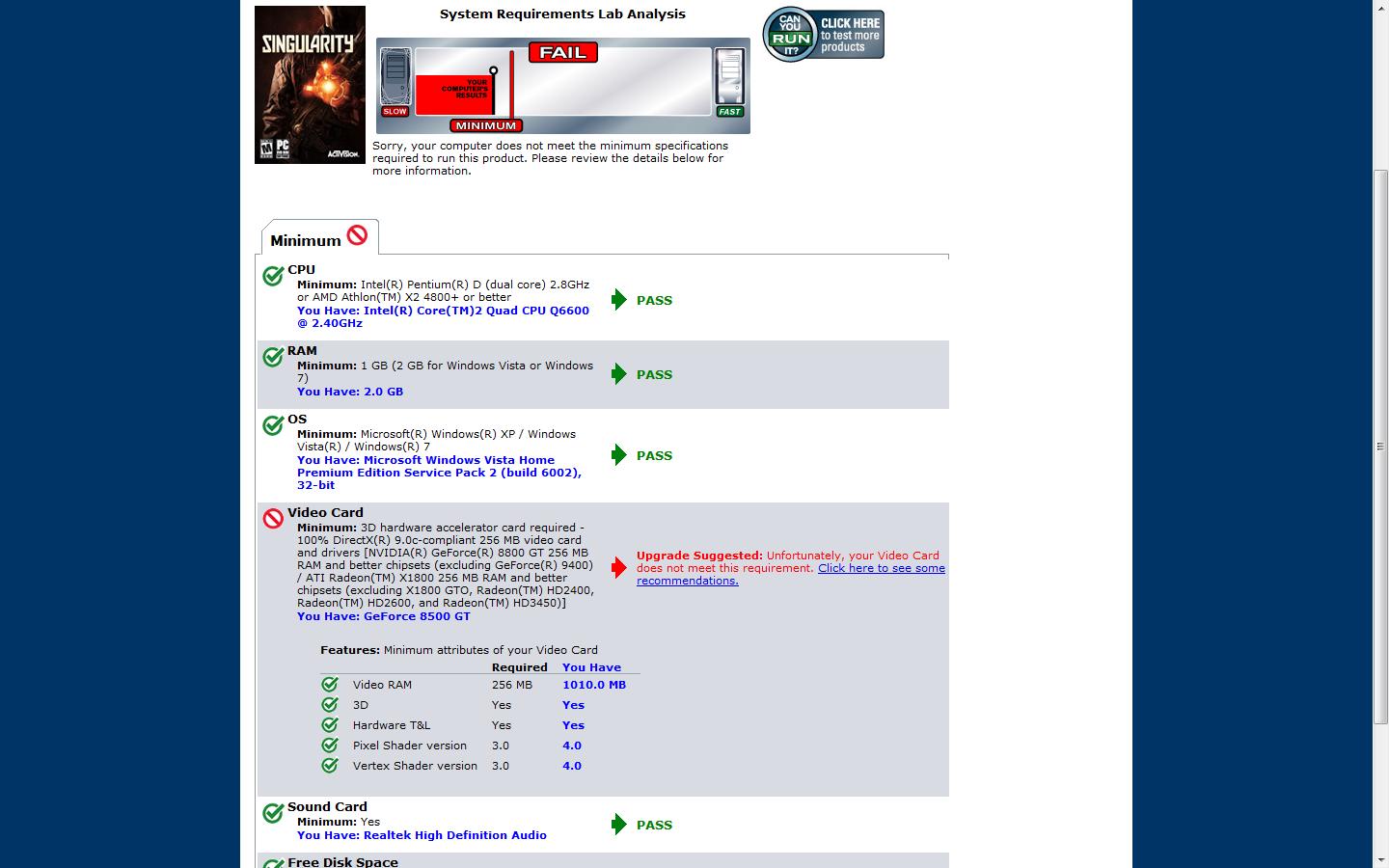Click the page vertical scrollbar thumb

point(1380,447)
